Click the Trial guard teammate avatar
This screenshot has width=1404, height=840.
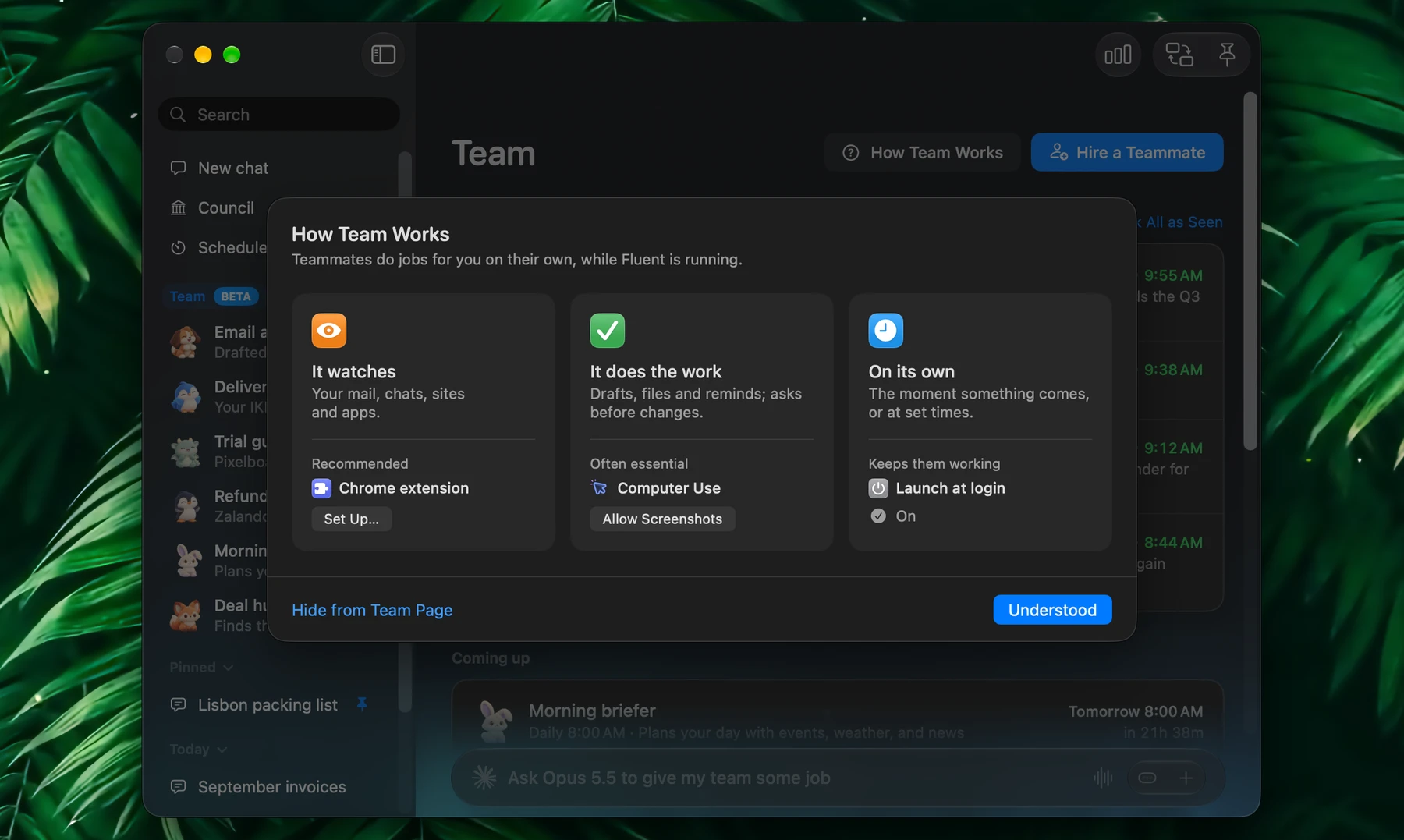186,452
